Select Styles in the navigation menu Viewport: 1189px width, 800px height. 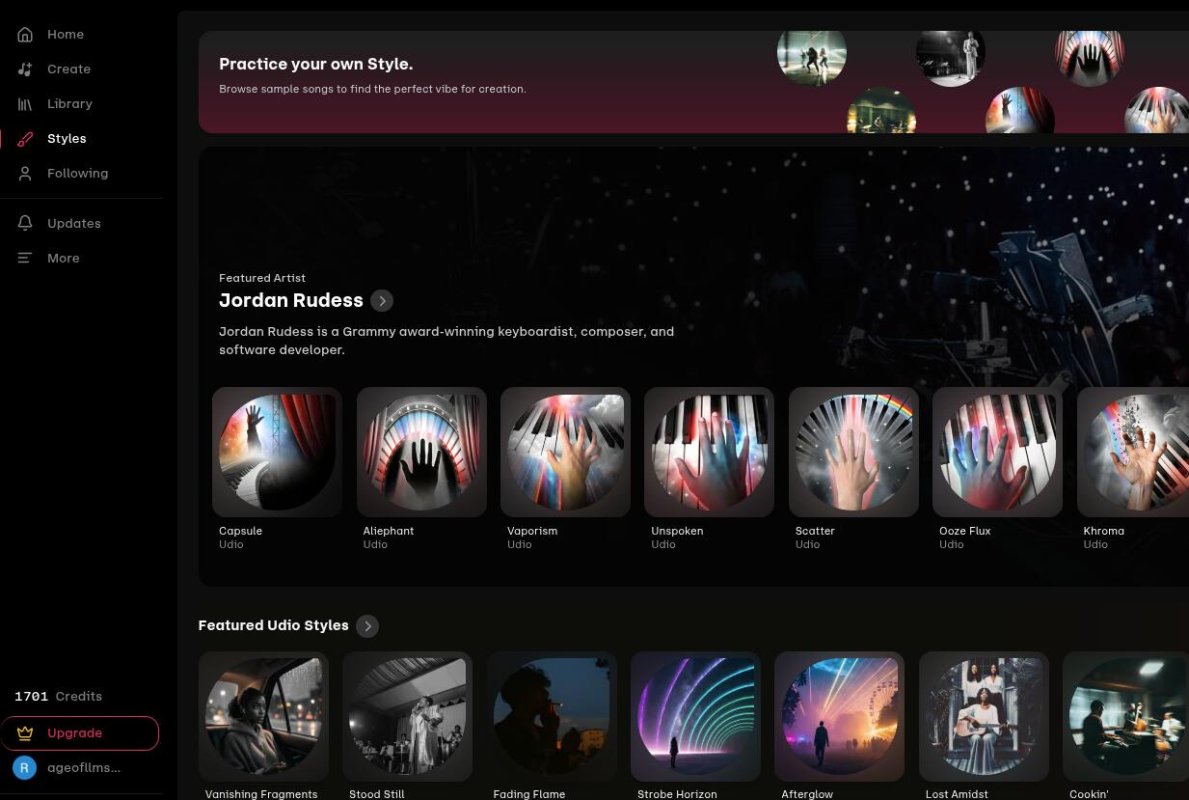(x=67, y=138)
